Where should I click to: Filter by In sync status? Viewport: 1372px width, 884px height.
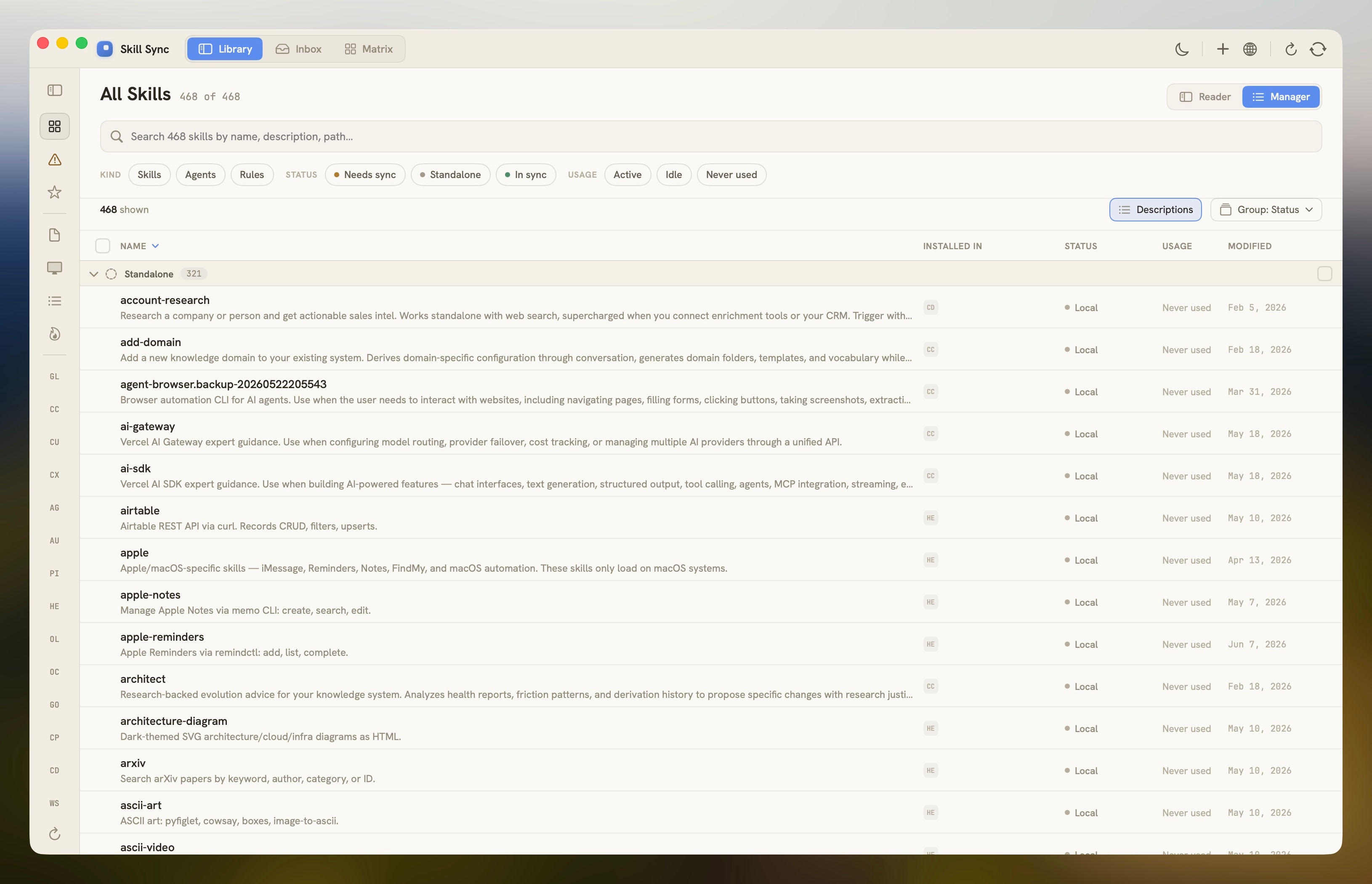[526, 175]
